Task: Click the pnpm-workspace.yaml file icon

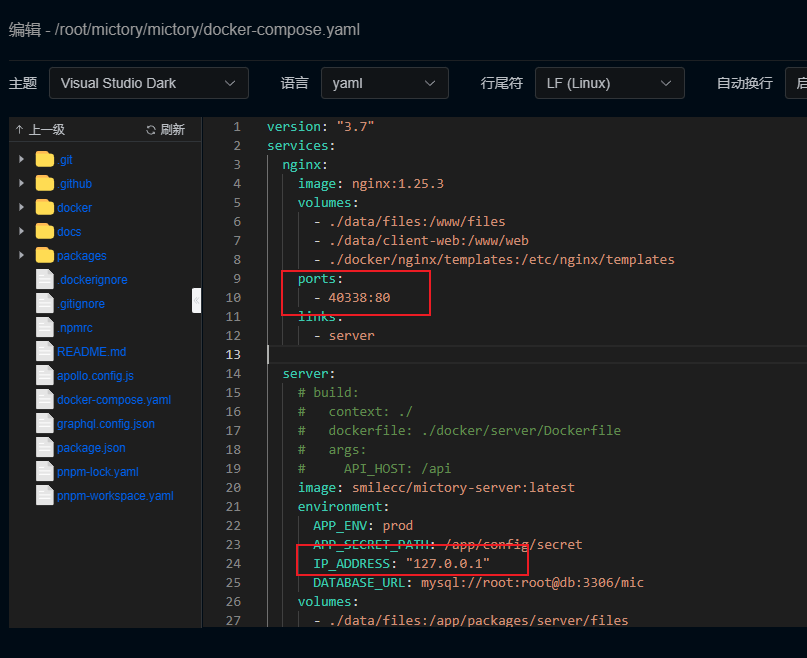Action: click(x=45, y=496)
